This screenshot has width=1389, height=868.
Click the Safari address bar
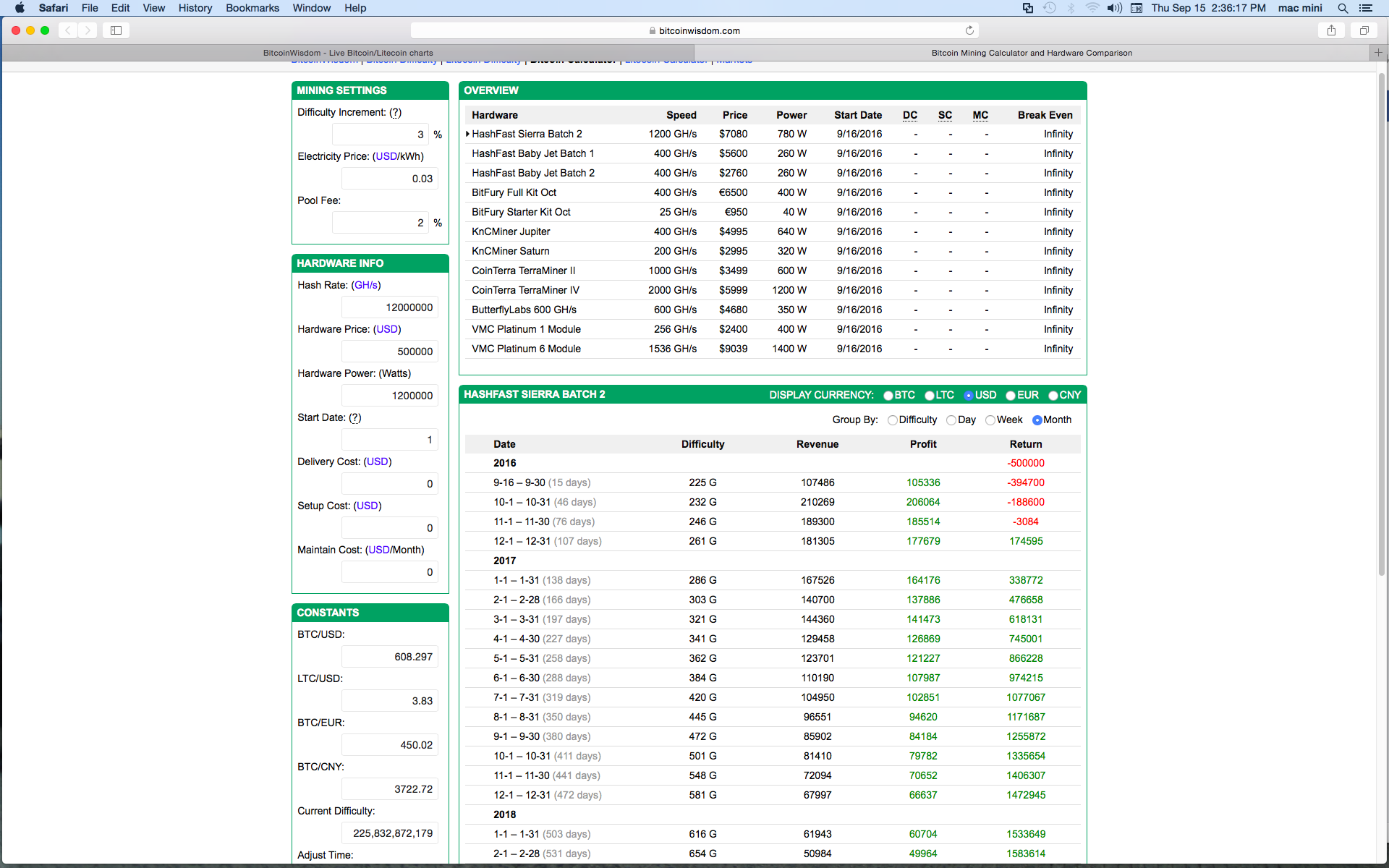[x=694, y=30]
